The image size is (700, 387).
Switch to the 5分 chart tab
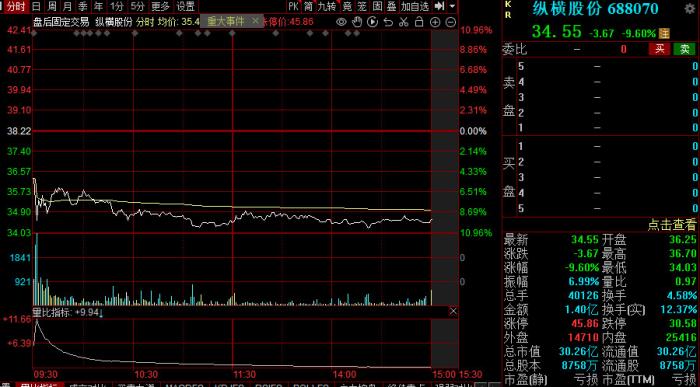click(138, 6)
